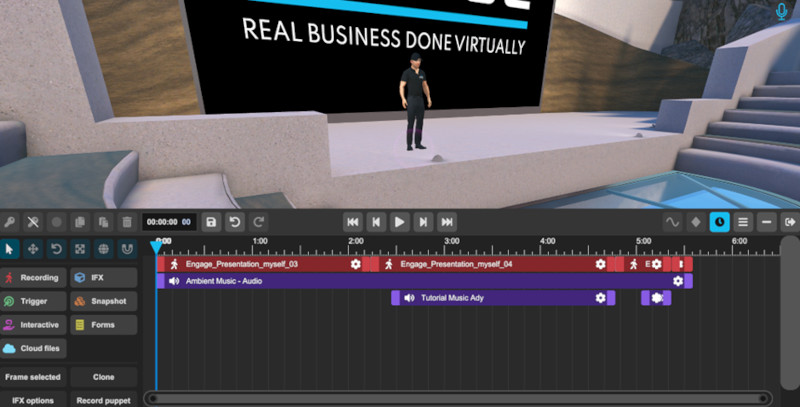
Task: Open the Snapshot category
Action: tap(103, 301)
